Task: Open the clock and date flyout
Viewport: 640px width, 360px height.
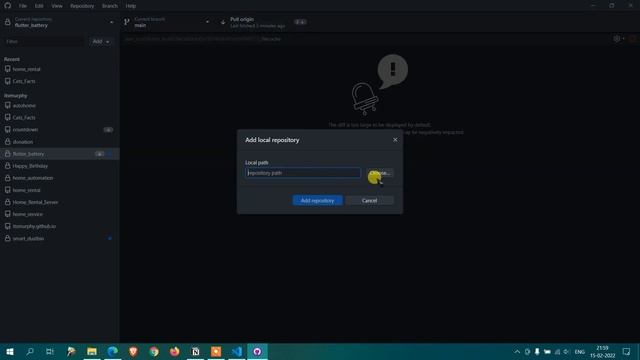Action: [x=602, y=351]
